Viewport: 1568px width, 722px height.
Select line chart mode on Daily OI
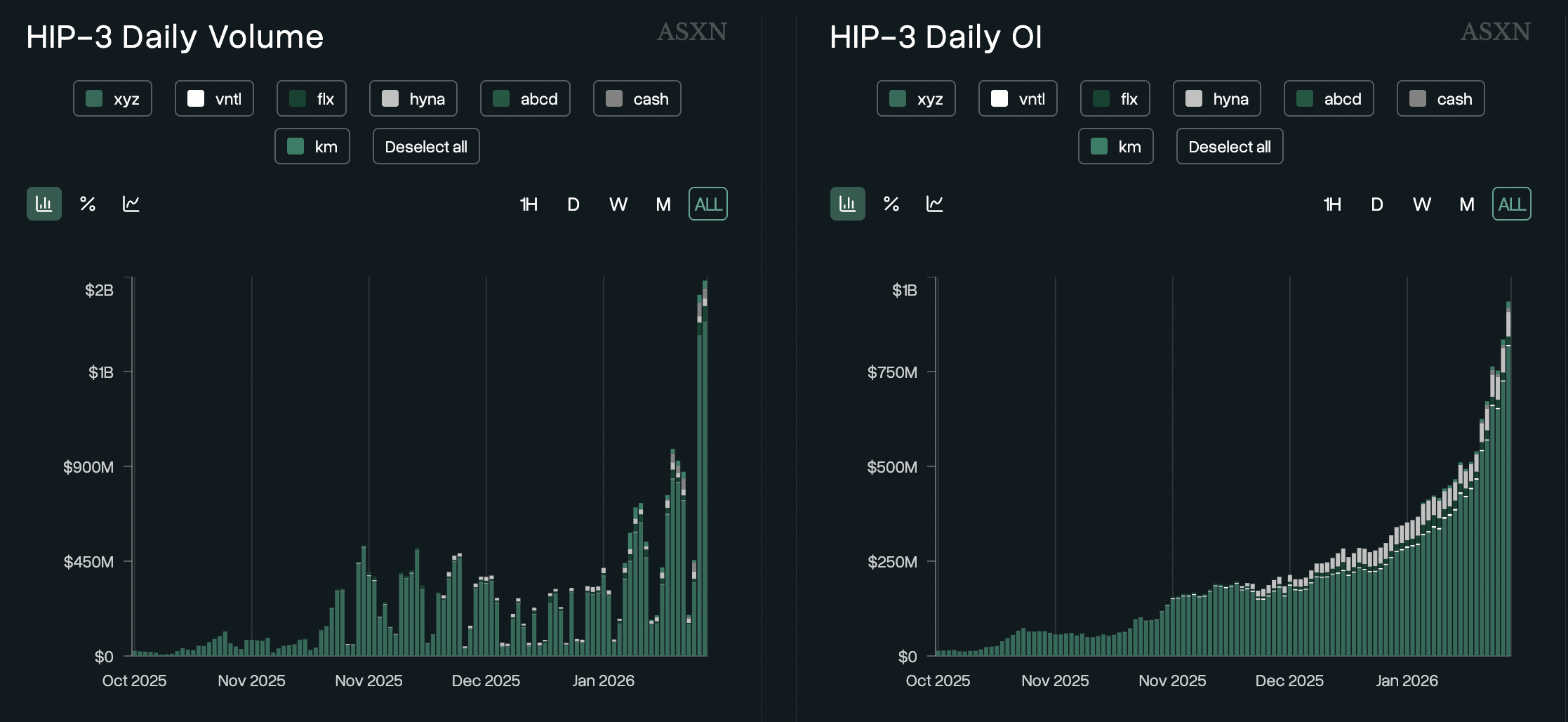pos(934,204)
